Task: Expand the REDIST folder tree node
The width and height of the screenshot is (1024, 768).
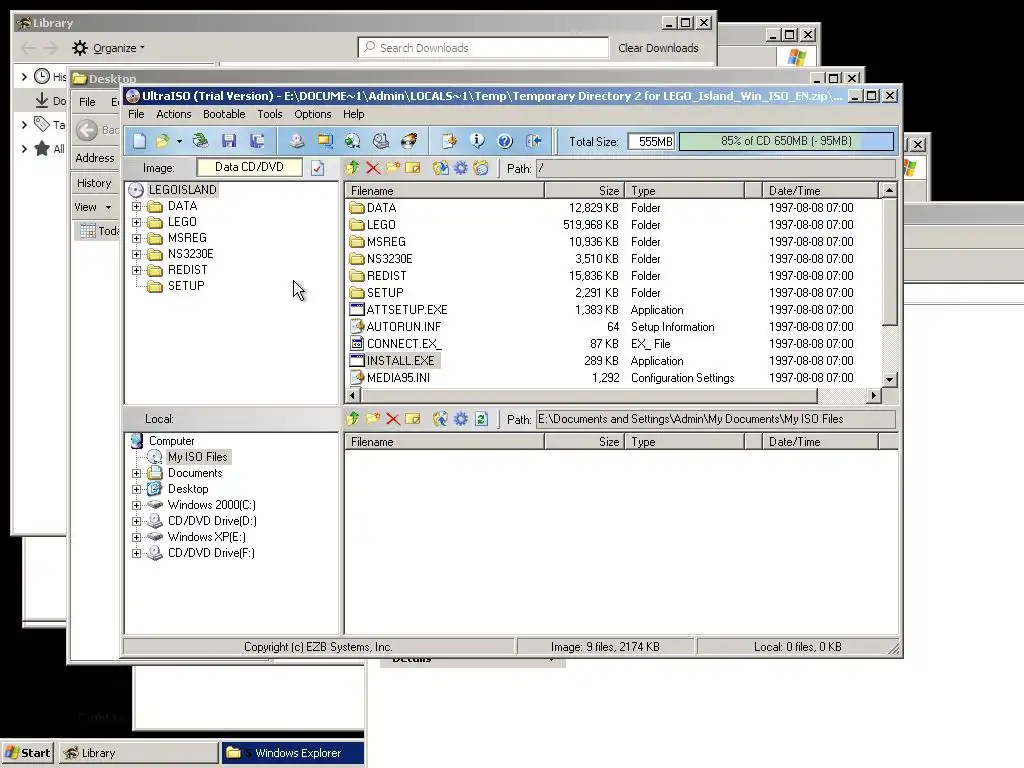Action: coord(136,270)
